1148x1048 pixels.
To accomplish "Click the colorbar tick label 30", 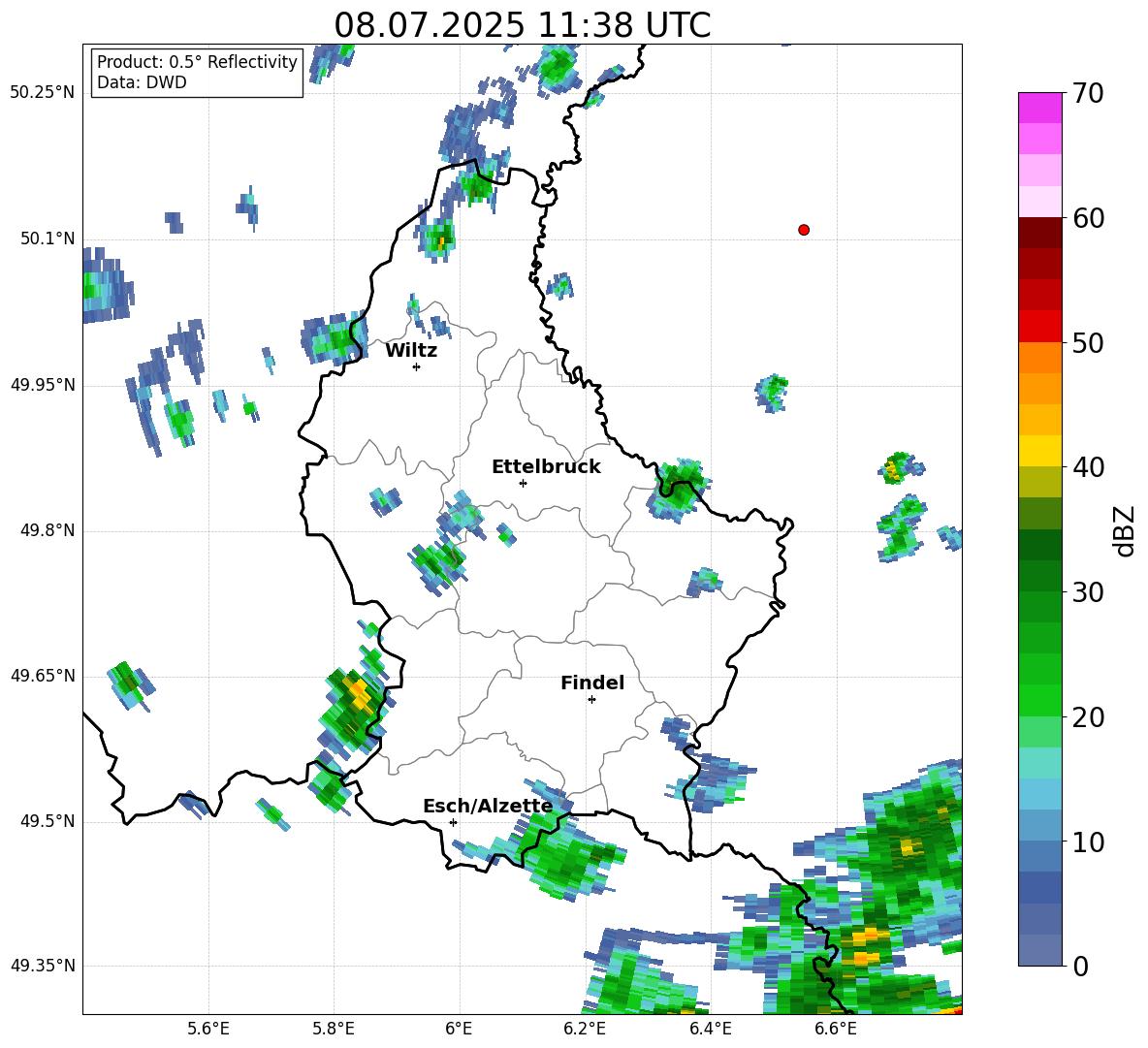I will [x=1088, y=592].
